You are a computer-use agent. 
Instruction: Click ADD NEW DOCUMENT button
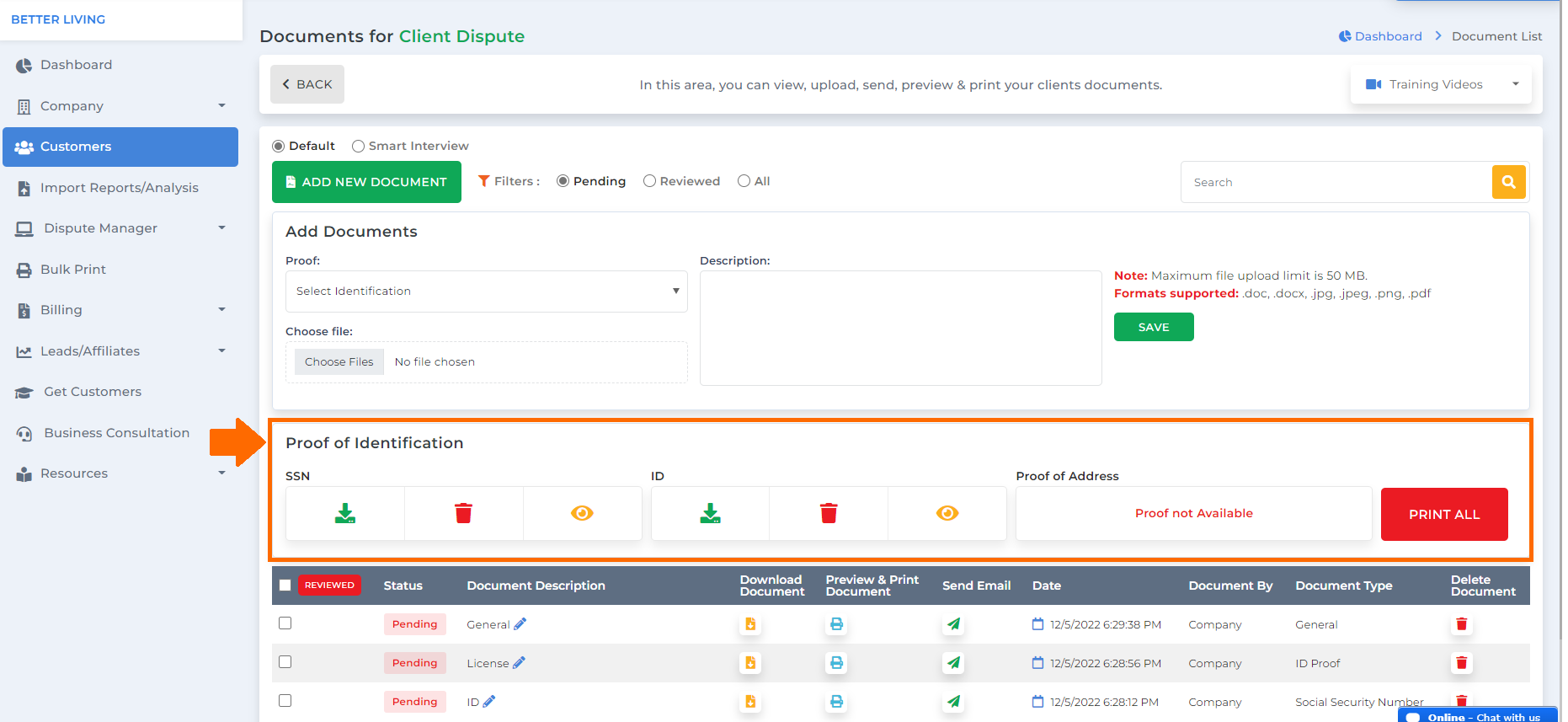pyautogui.click(x=366, y=182)
